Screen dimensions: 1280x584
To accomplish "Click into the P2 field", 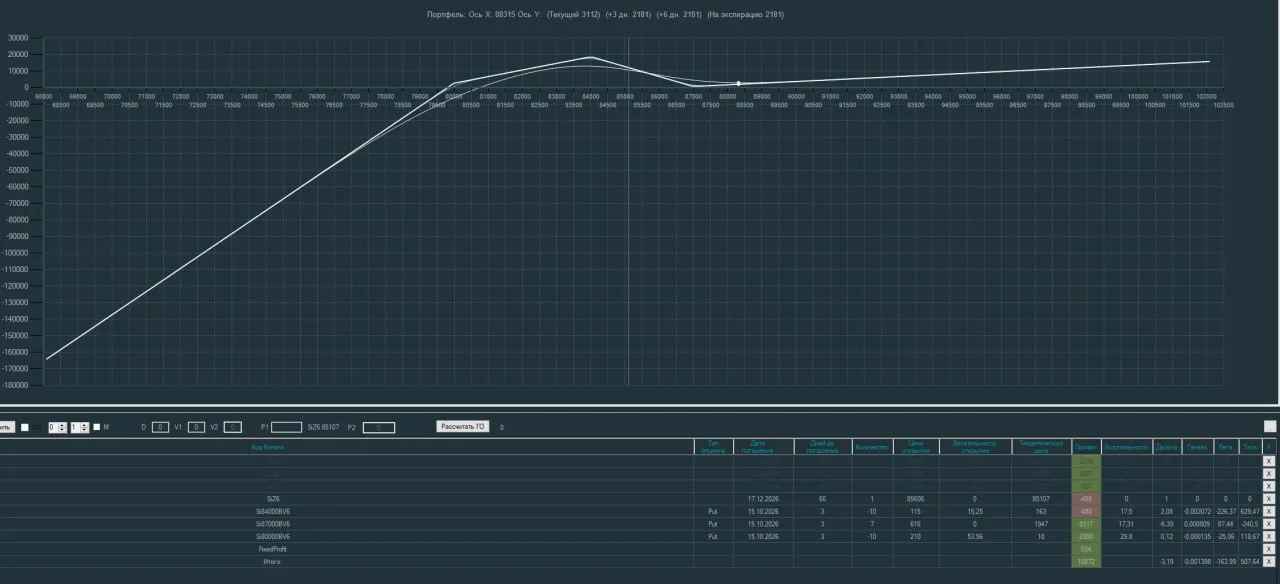I will tap(379, 427).
